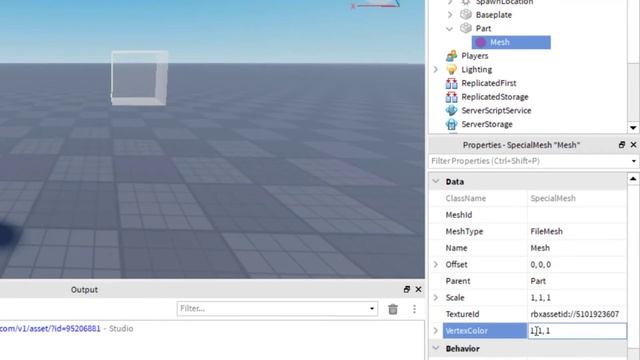Screen dimensions: 640x360
Task: Select Baseplate in the Explorer
Action: [x=493, y=15]
